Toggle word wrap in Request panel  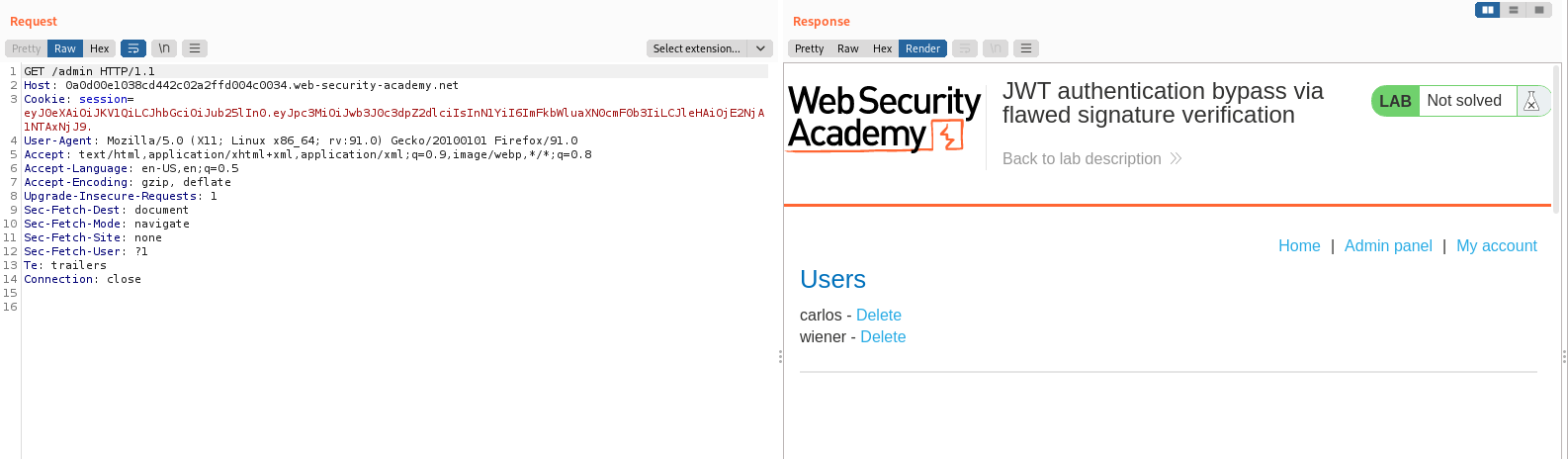[x=132, y=48]
